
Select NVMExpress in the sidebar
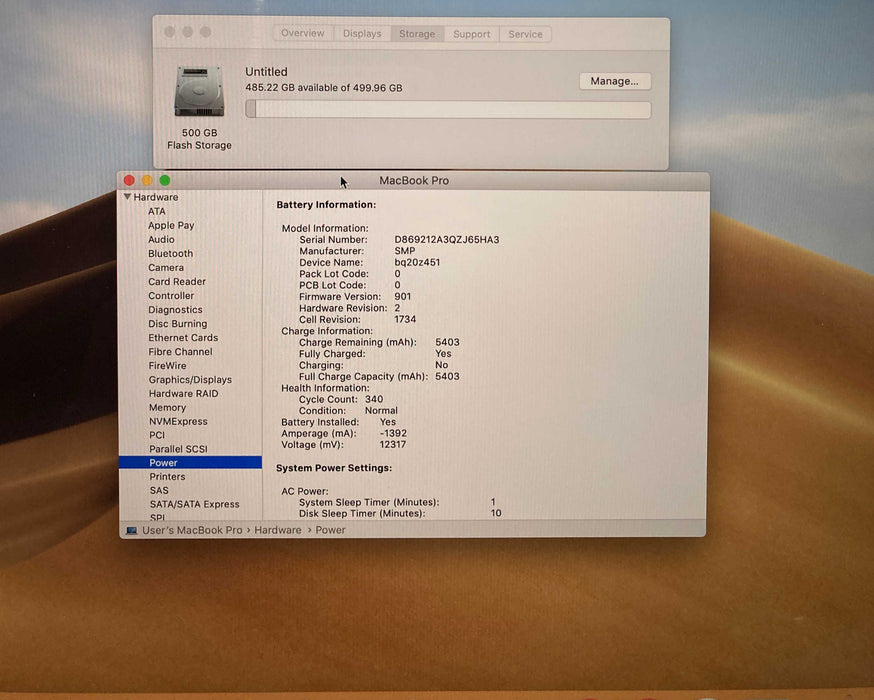click(178, 421)
